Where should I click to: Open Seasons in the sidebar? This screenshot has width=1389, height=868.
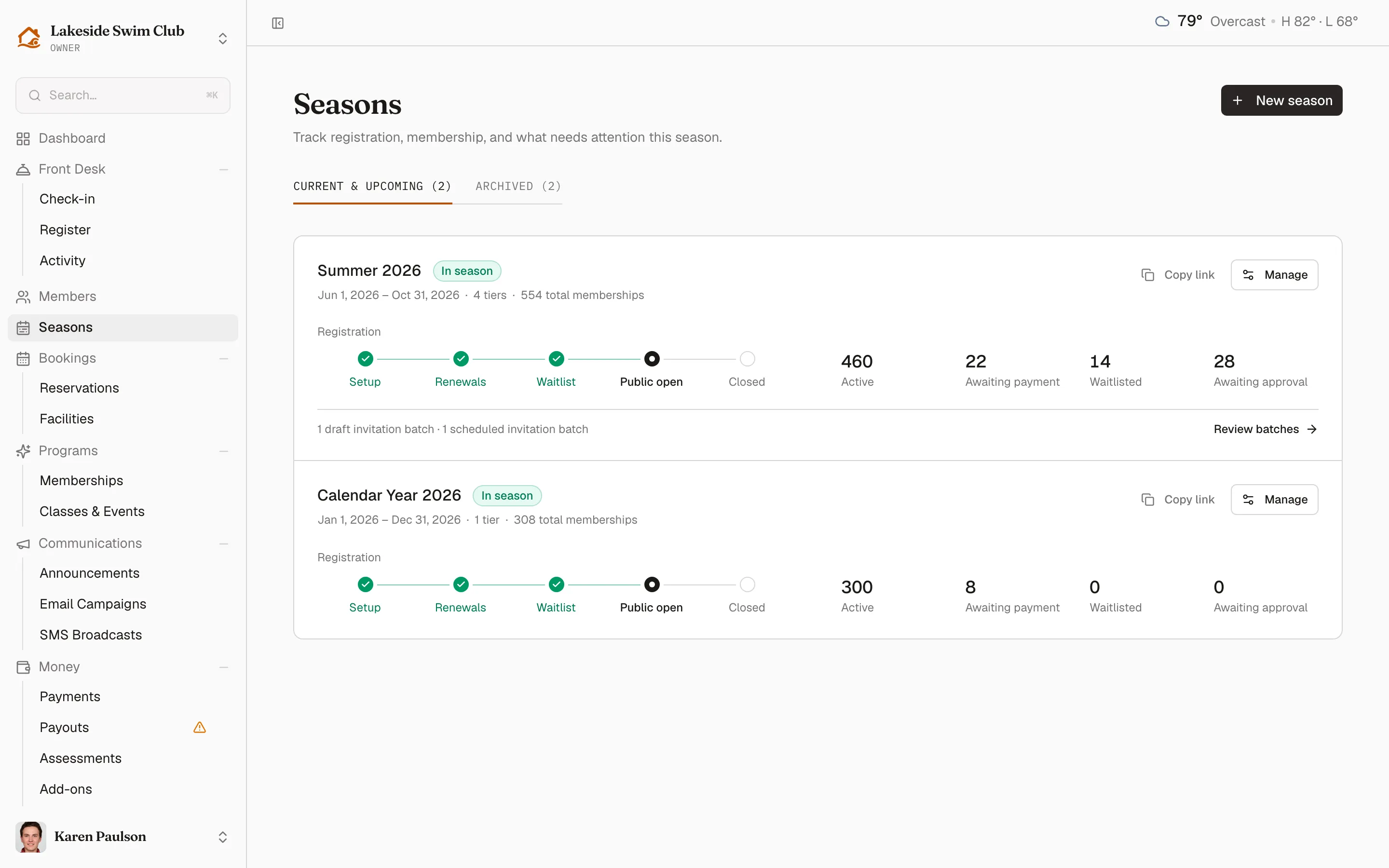click(x=123, y=327)
